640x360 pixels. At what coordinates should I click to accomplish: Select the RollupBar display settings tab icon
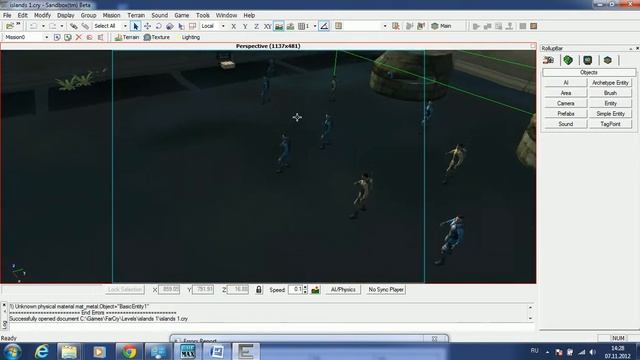tap(588, 60)
